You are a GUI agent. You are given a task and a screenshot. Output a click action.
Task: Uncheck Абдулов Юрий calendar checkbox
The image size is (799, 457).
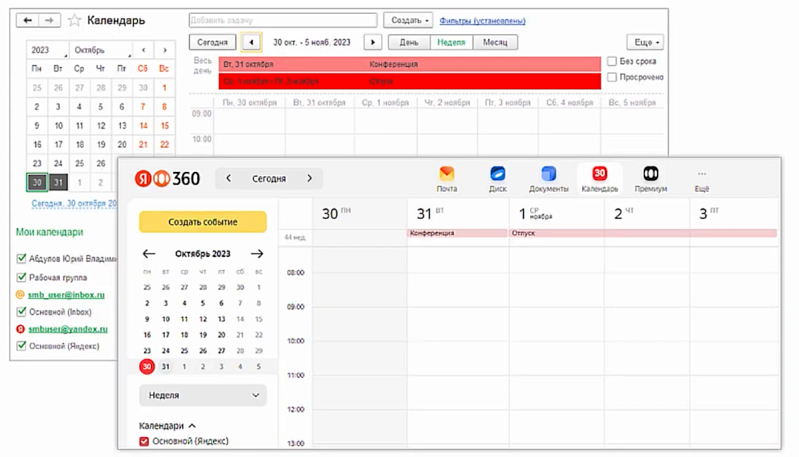point(21,258)
